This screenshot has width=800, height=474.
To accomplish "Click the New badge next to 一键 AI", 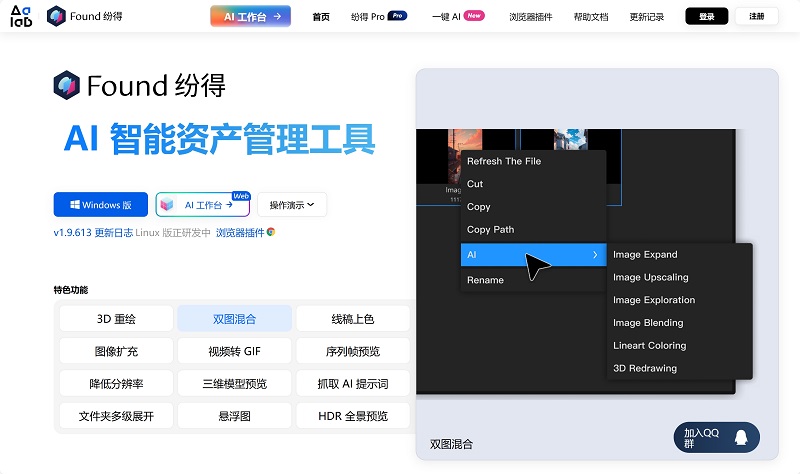I will [474, 16].
